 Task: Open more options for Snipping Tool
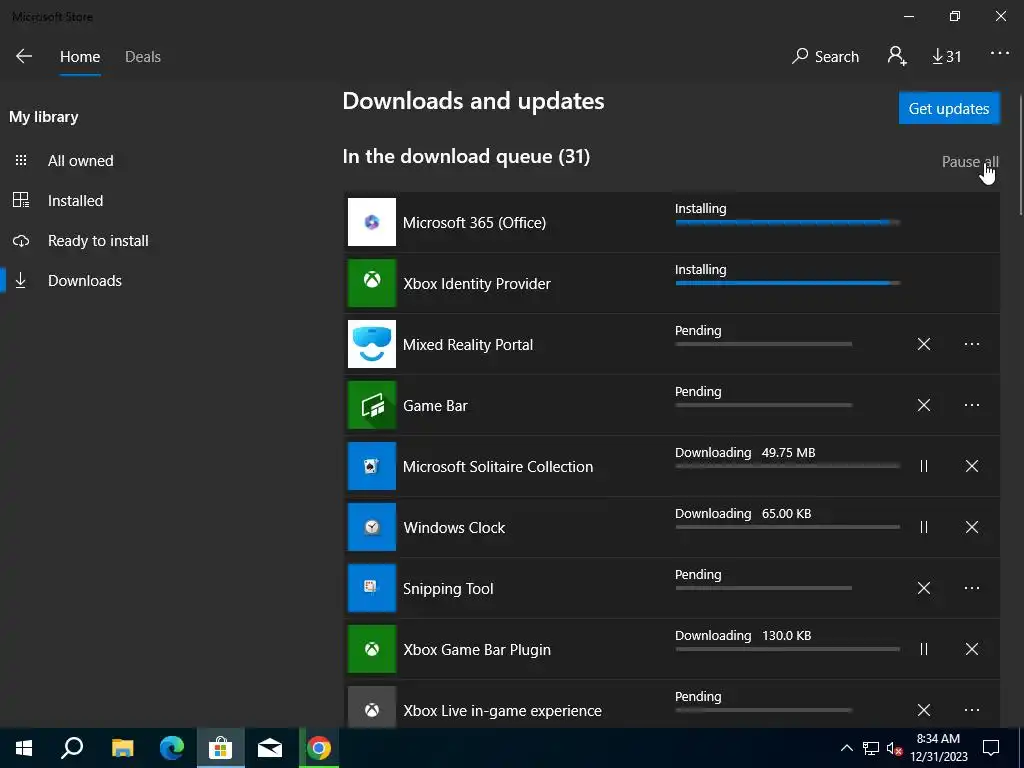(972, 588)
